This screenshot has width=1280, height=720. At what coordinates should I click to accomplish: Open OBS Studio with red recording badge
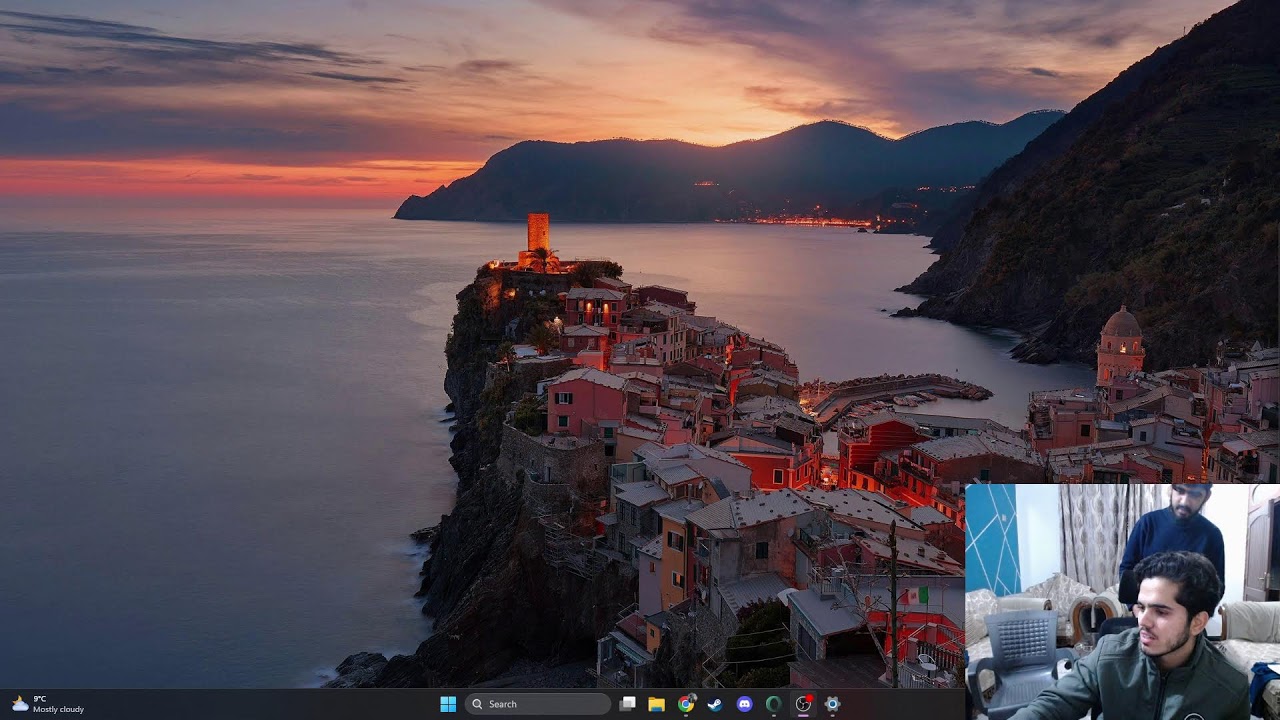coord(803,704)
